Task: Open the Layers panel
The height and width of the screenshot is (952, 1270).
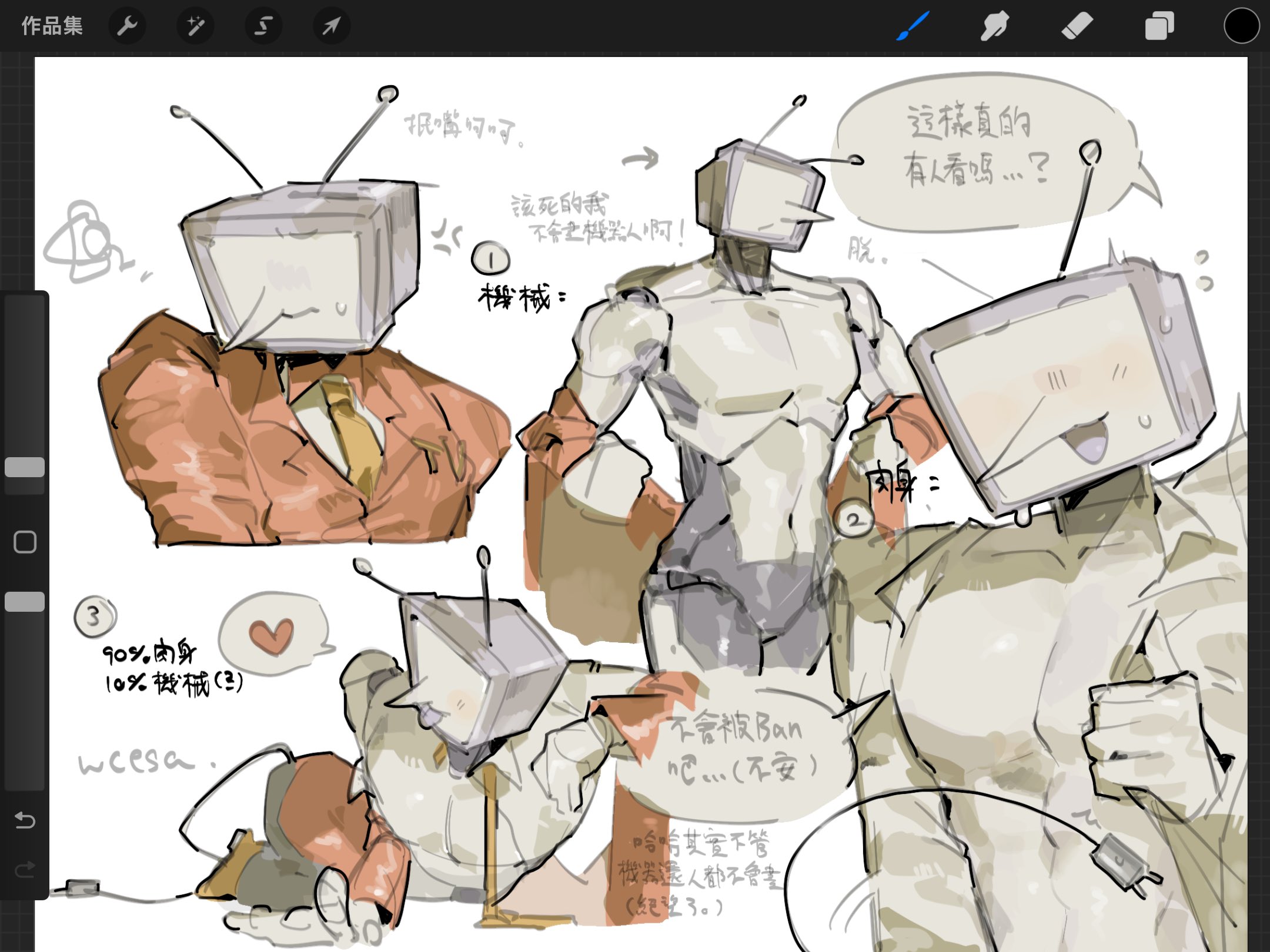Action: pos(1159,26)
